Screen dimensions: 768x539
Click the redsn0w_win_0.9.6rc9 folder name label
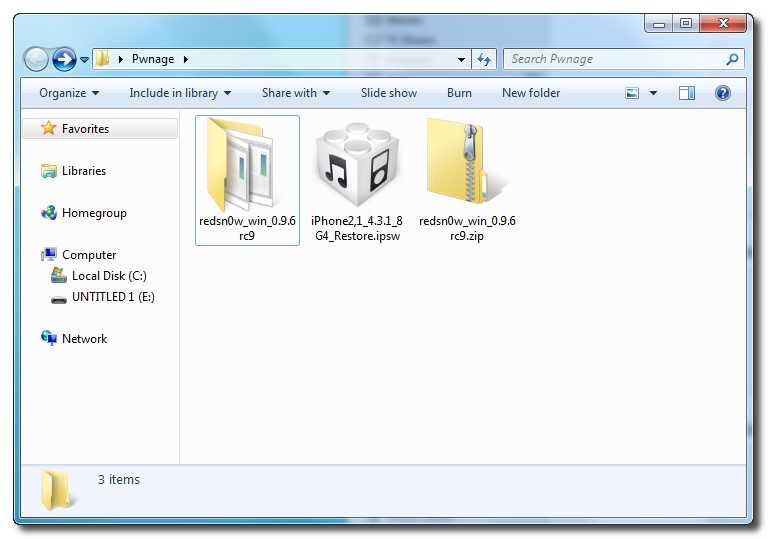[247, 228]
